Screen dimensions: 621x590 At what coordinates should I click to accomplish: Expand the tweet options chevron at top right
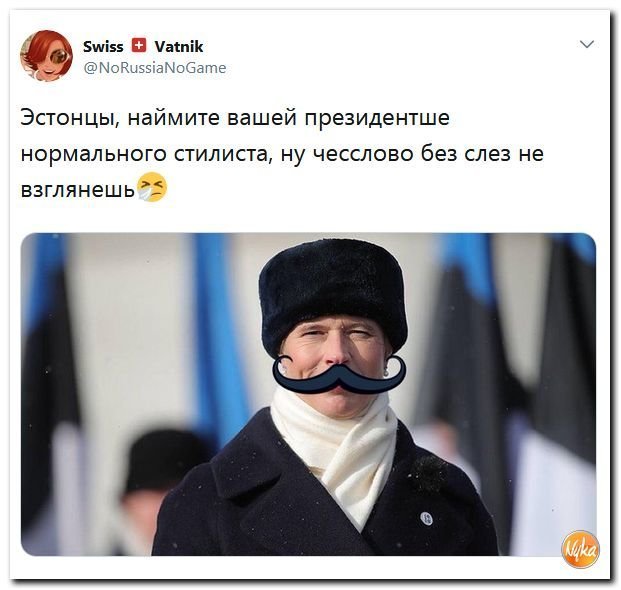tap(587, 44)
